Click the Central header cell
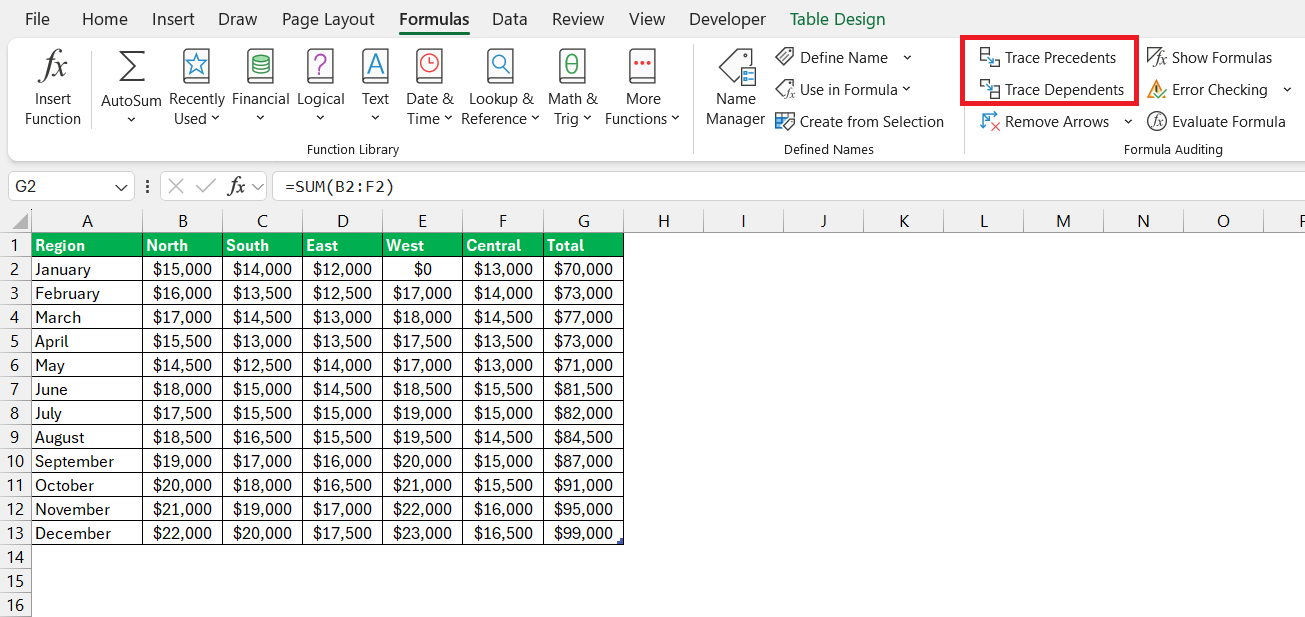Viewport: 1305px width, 617px height. pyautogui.click(x=503, y=245)
